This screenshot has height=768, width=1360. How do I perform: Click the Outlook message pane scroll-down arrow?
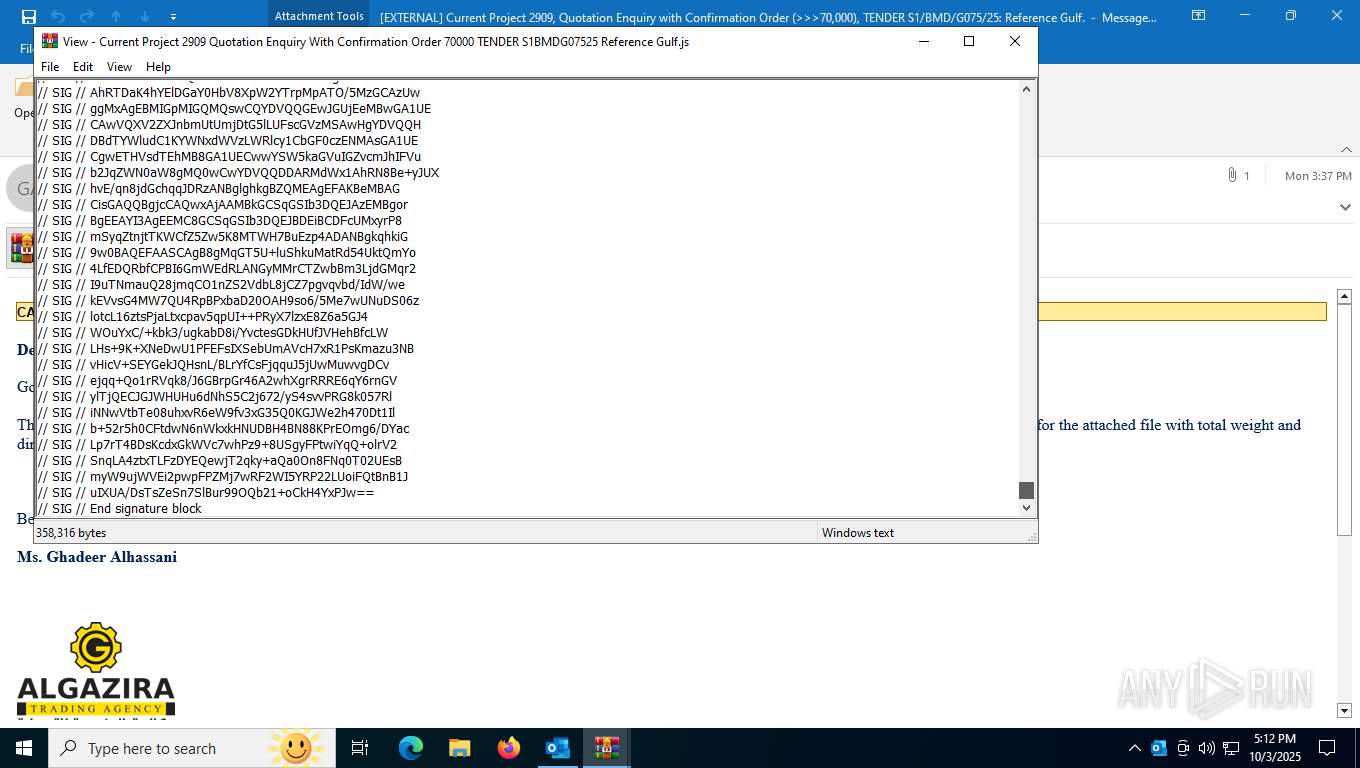[1345, 710]
